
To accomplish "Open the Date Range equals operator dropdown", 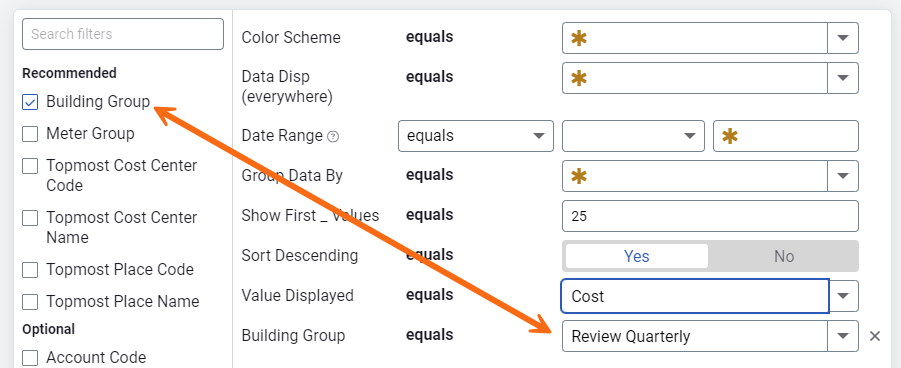I will point(476,136).
